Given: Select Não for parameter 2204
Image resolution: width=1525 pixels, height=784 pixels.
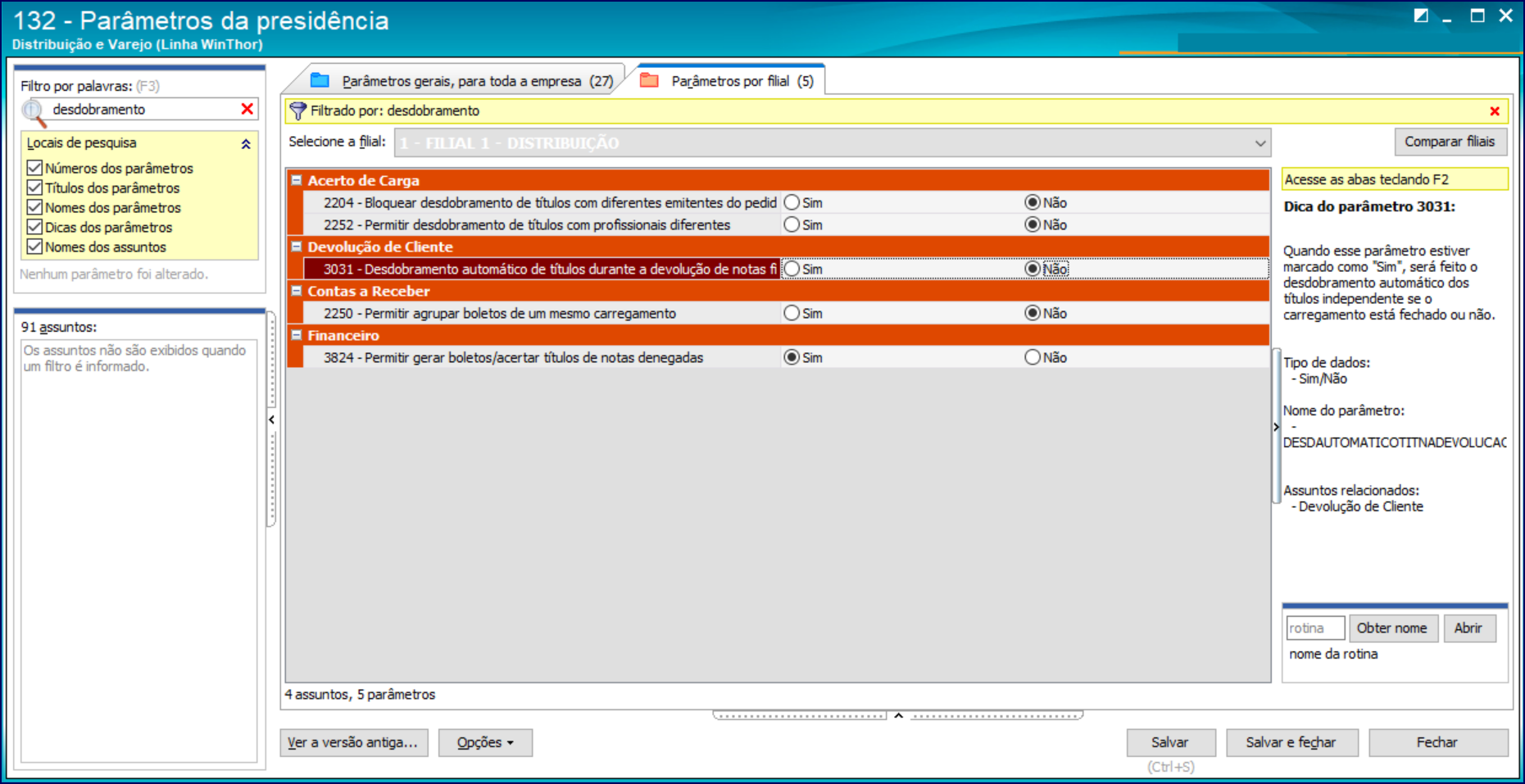Looking at the screenshot, I should click(x=1033, y=202).
